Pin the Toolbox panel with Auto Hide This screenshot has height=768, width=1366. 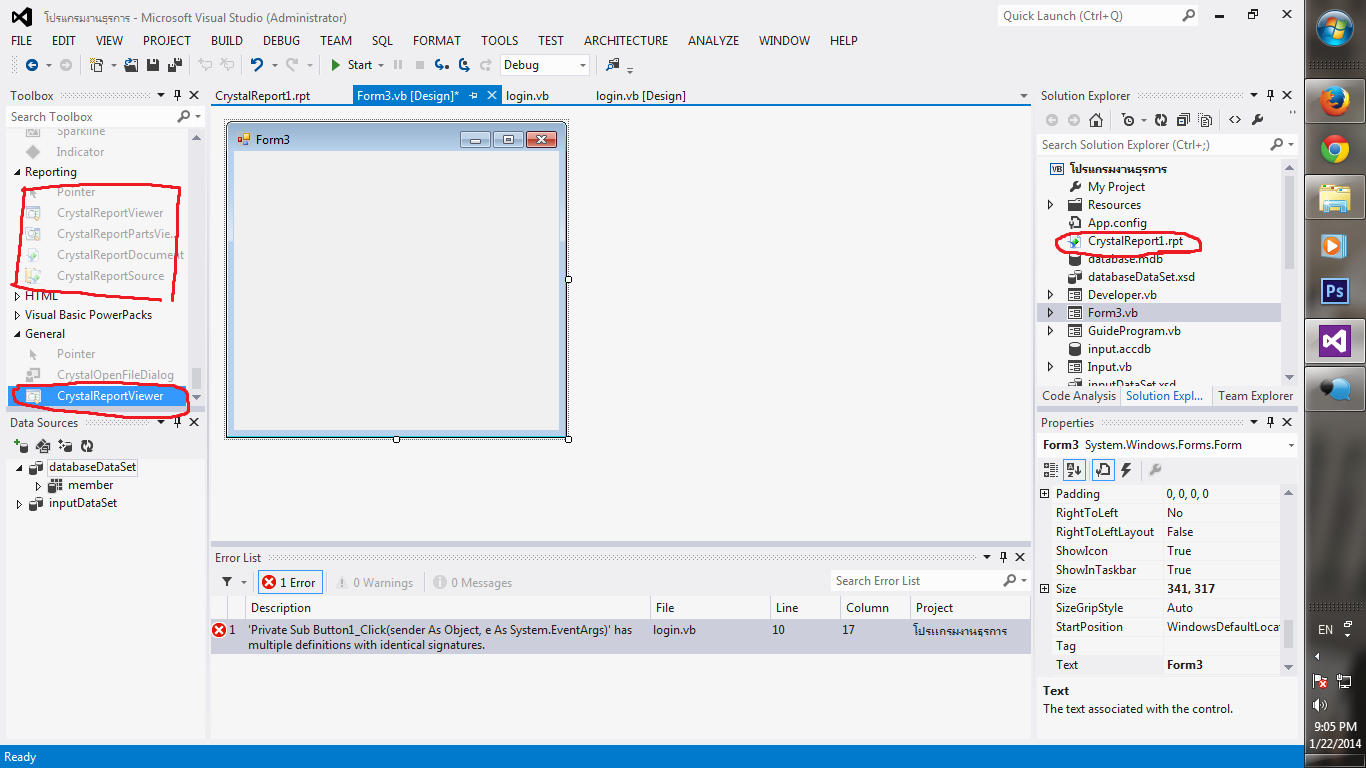pyautogui.click(x=177, y=96)
